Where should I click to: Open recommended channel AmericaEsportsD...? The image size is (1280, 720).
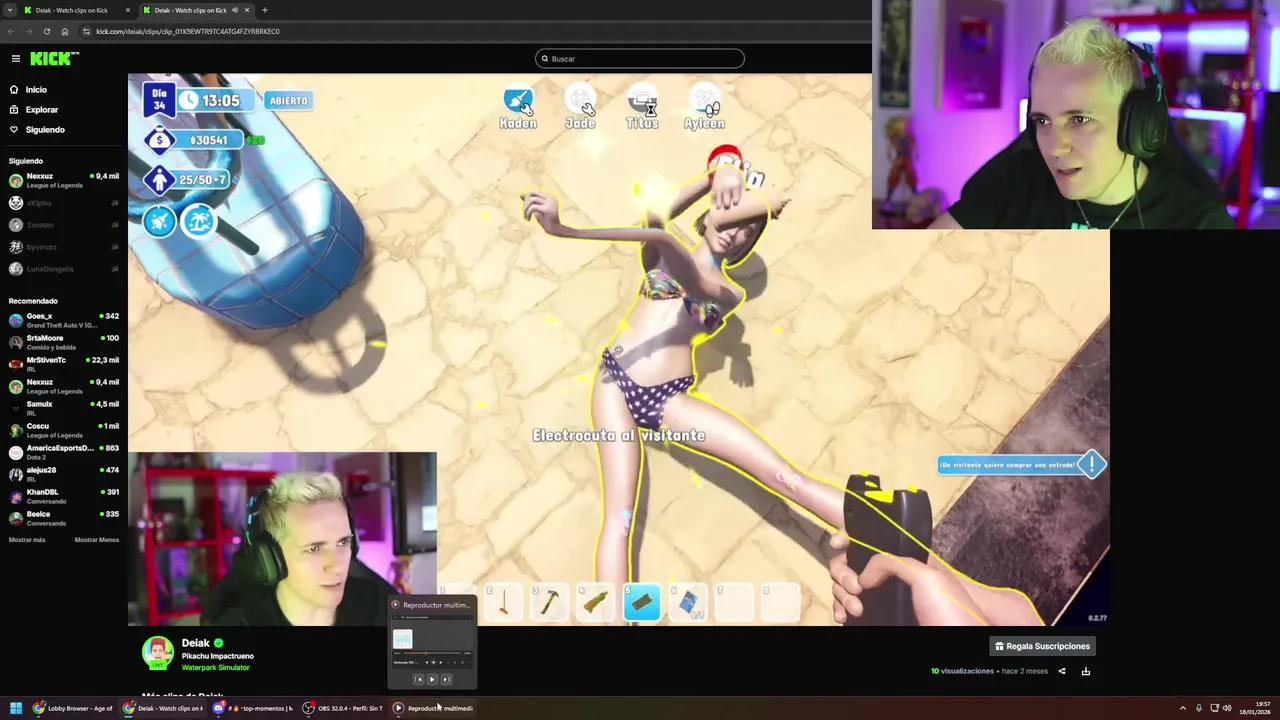click(62, 452)
